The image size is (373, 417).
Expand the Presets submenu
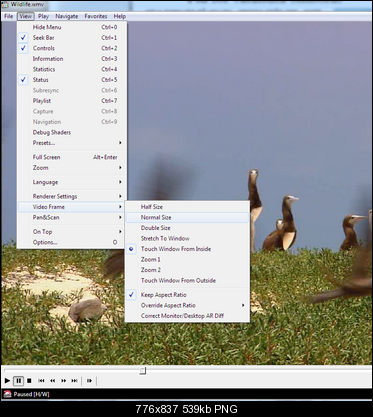(72, 143)
